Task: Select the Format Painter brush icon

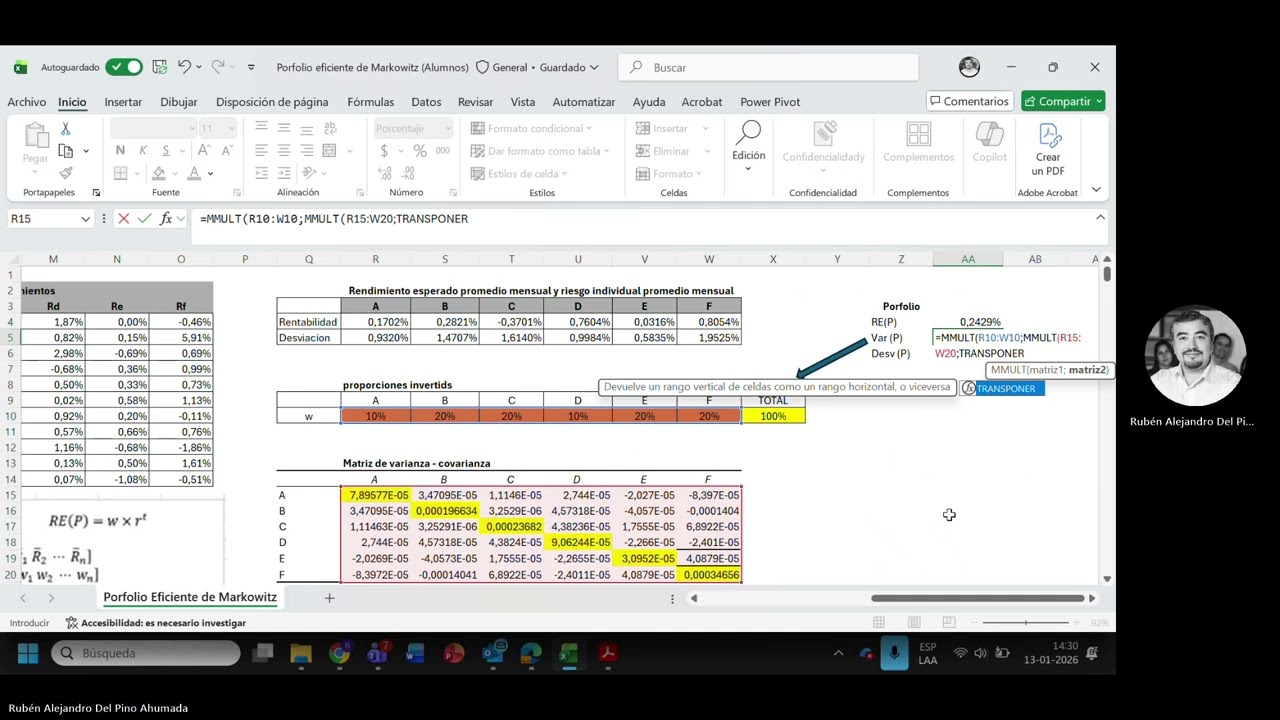Action: click(65, 173)
